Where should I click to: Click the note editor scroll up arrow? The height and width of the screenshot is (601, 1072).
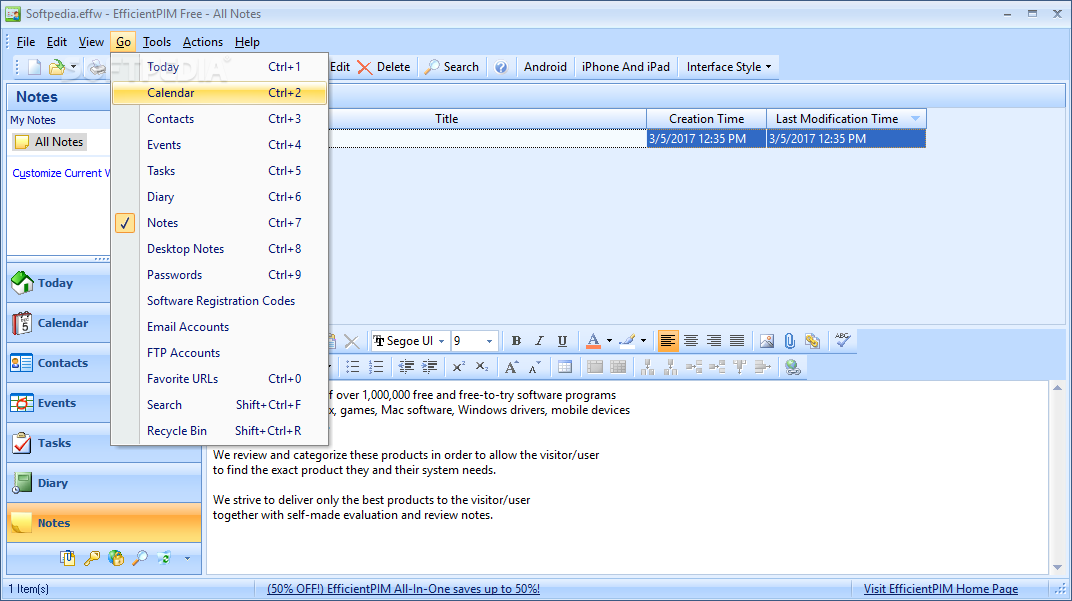(1058, 388)
